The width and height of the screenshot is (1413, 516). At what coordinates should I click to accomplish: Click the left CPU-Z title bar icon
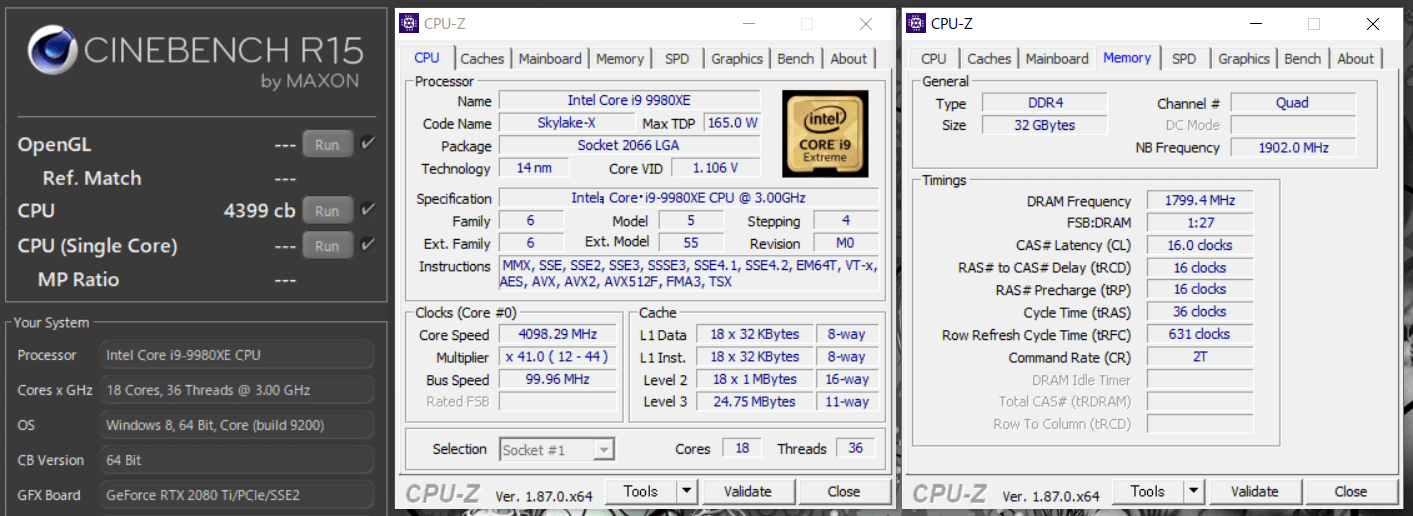(x=409, y=23)
